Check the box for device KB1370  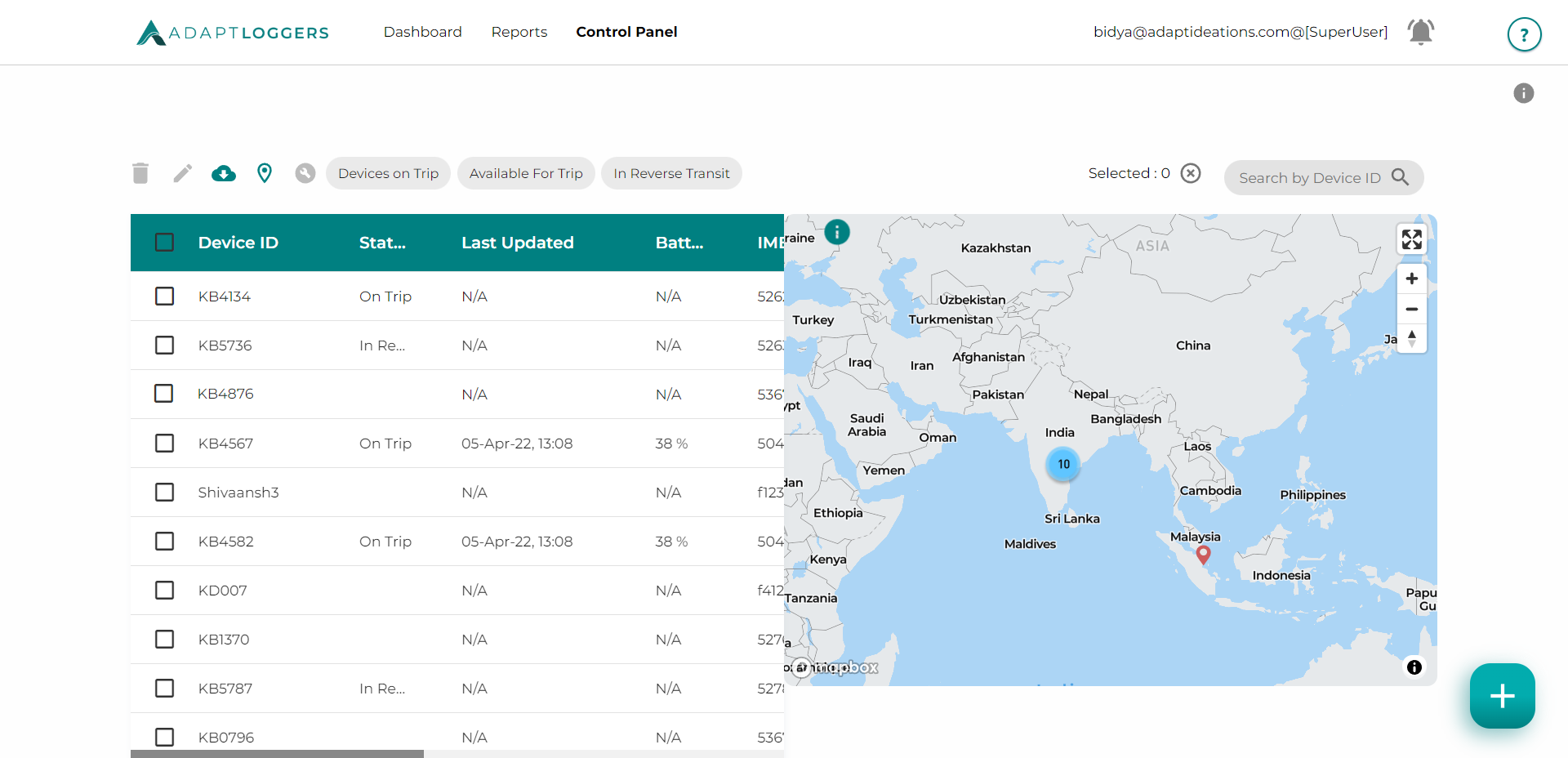click(164, 639)
